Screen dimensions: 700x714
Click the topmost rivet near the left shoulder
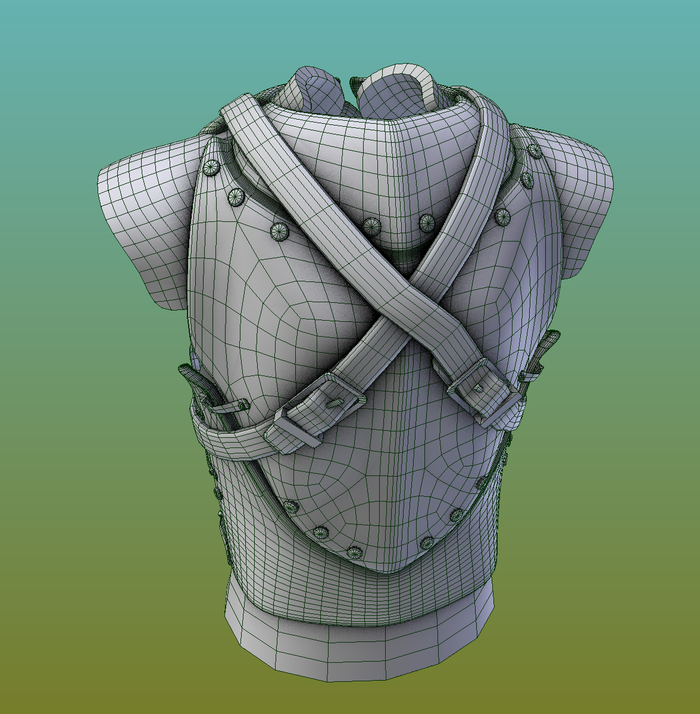point(212,168)
